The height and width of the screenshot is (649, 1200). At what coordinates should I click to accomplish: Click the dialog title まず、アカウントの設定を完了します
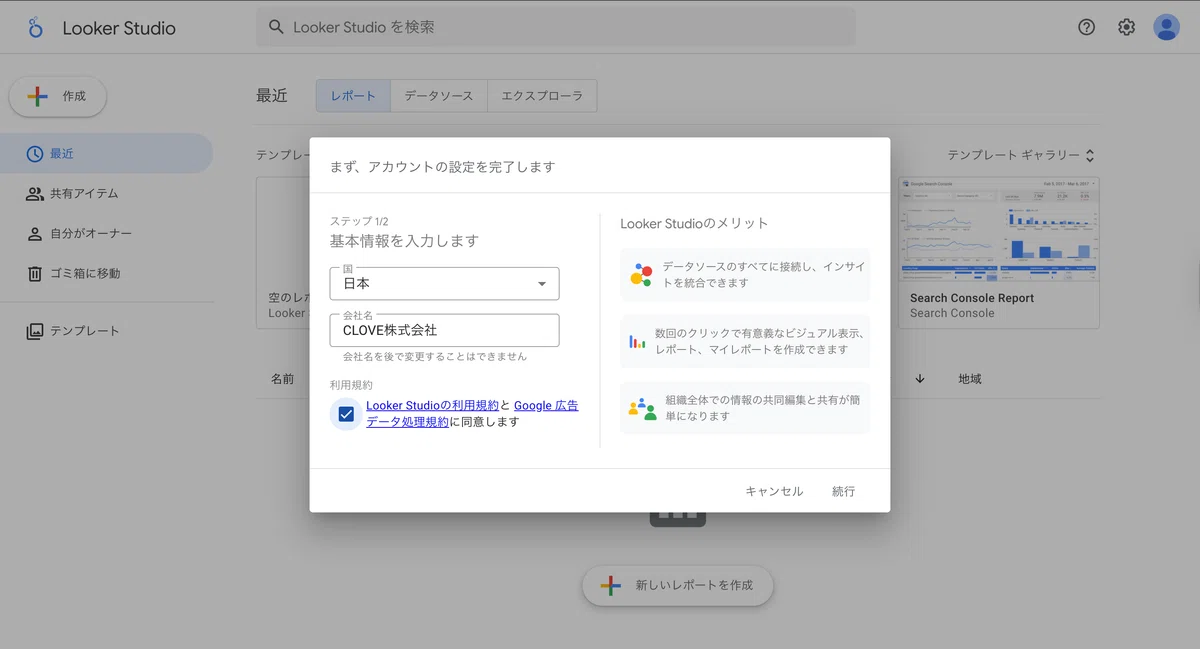[x=442, y=167]
